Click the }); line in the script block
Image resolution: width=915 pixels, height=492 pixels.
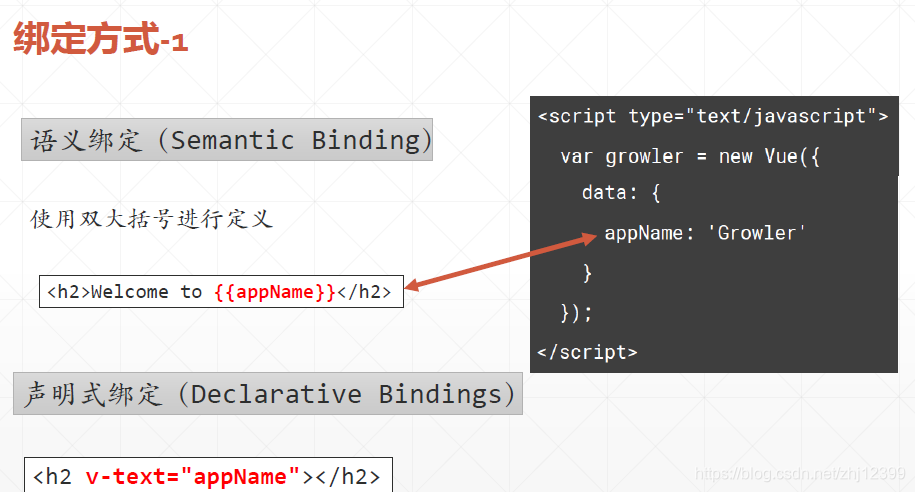576,313
